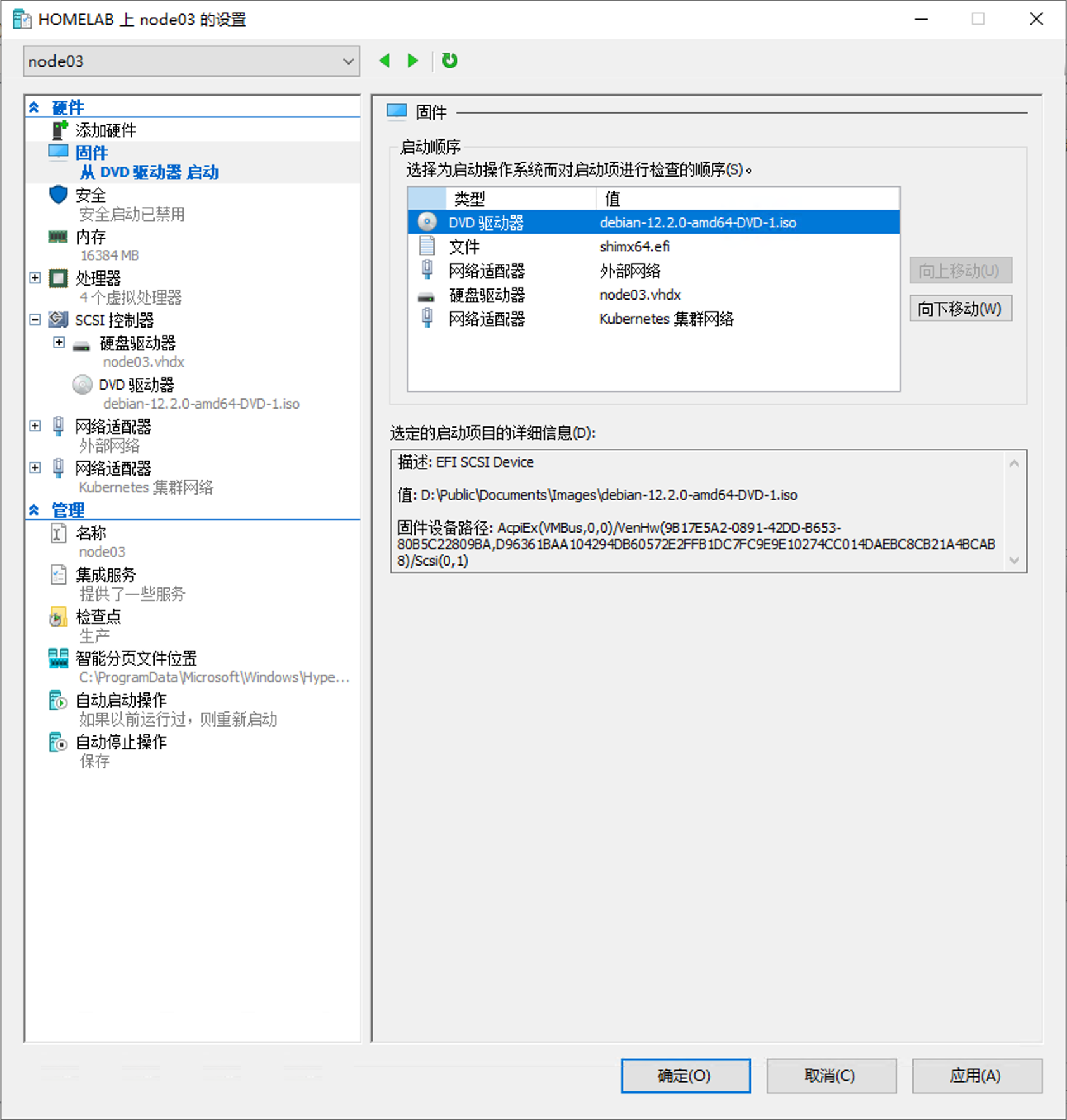
Task: Click the green next VM arrow
Action: 413,61
